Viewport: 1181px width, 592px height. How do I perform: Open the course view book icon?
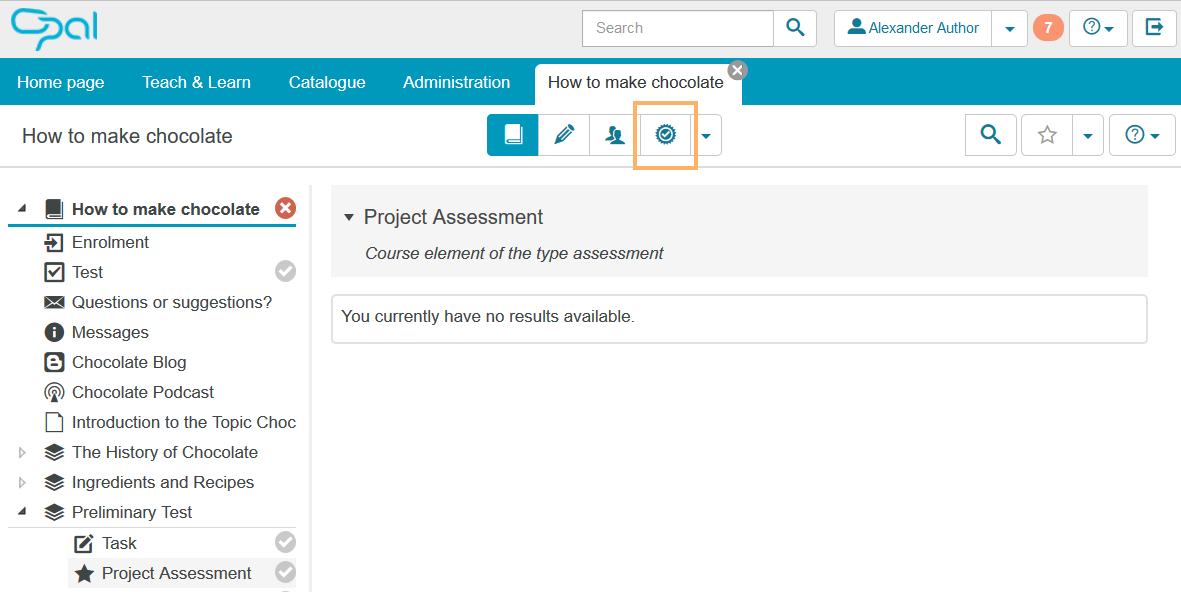[513, 135]
